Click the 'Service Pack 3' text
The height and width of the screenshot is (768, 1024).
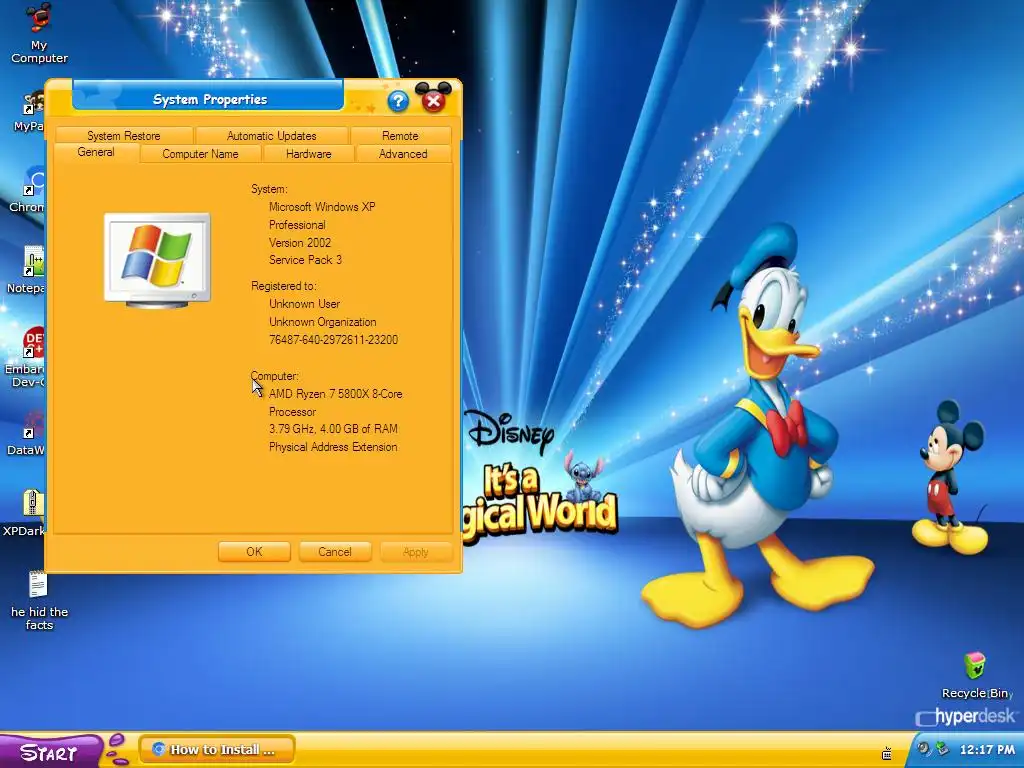point(305,259)
